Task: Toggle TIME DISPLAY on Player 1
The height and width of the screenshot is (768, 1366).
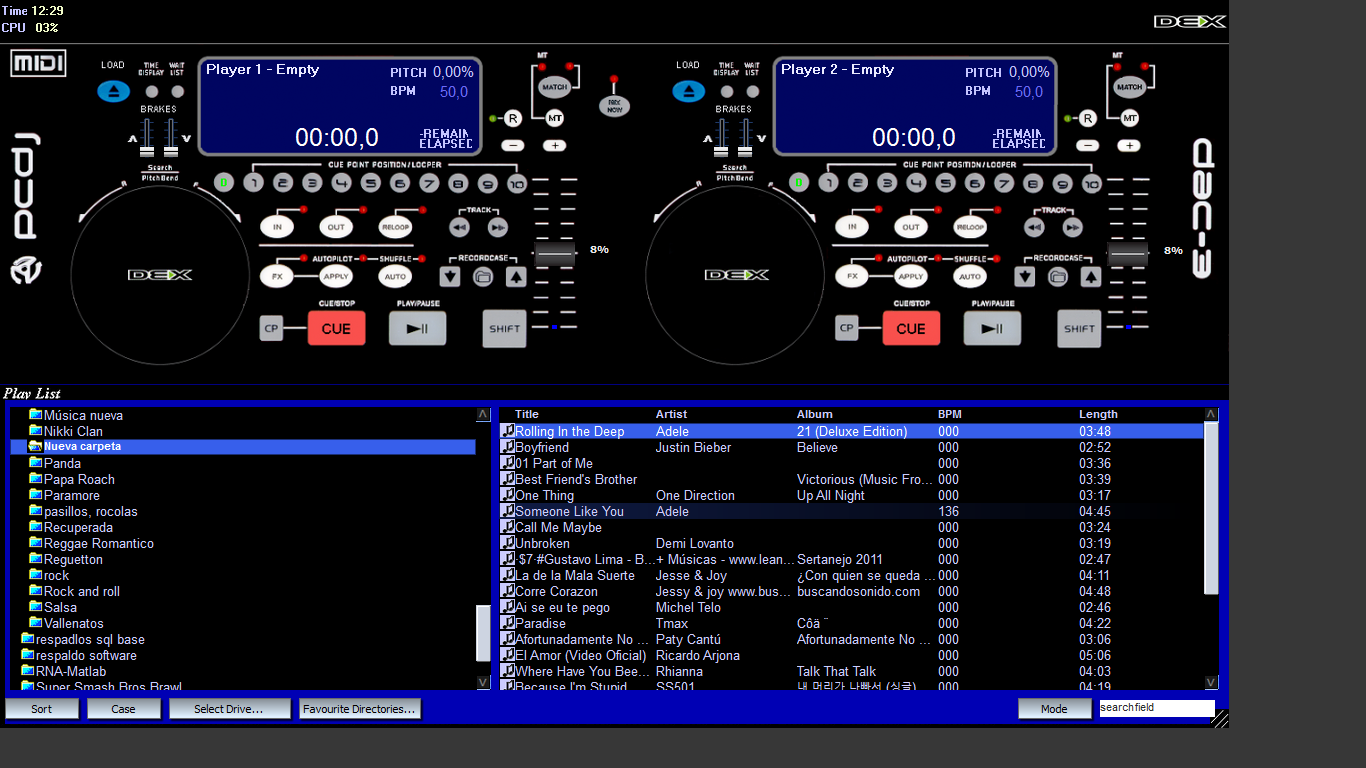Action: [151, 91]
